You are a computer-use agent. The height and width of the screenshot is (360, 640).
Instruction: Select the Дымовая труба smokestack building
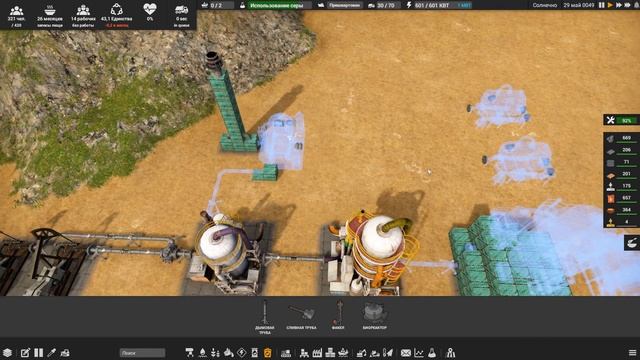[x=264, y=318]
